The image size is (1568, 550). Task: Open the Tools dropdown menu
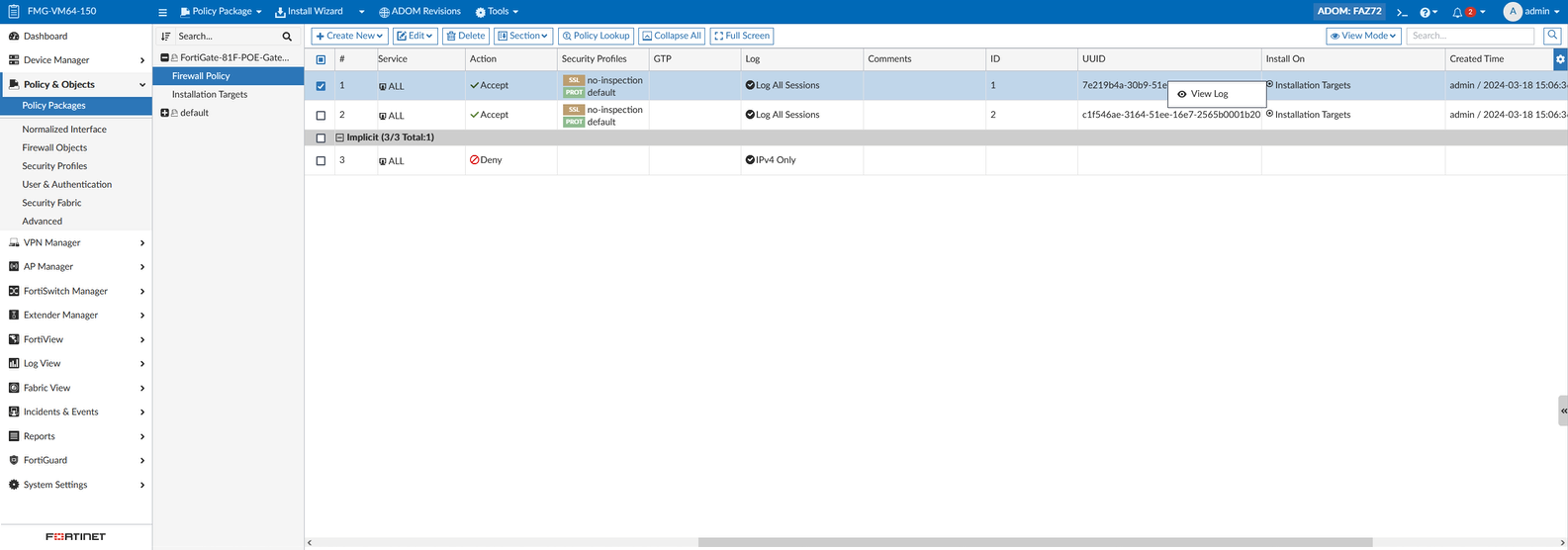tap(497, 12)
